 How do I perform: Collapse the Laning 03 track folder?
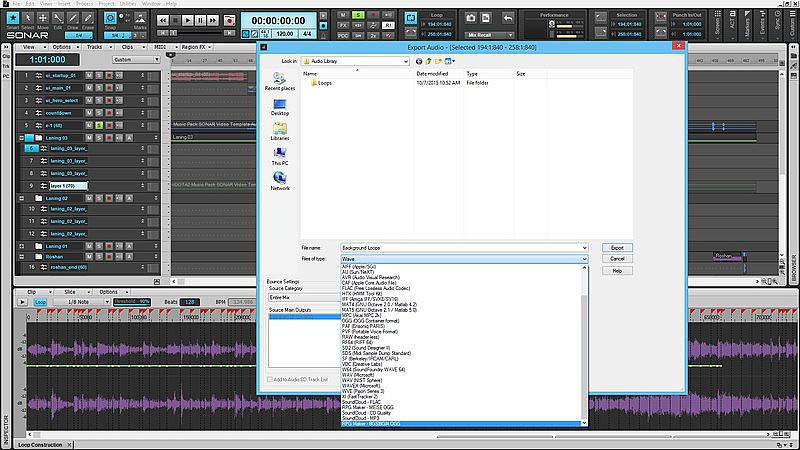click(x=22, y=137)
